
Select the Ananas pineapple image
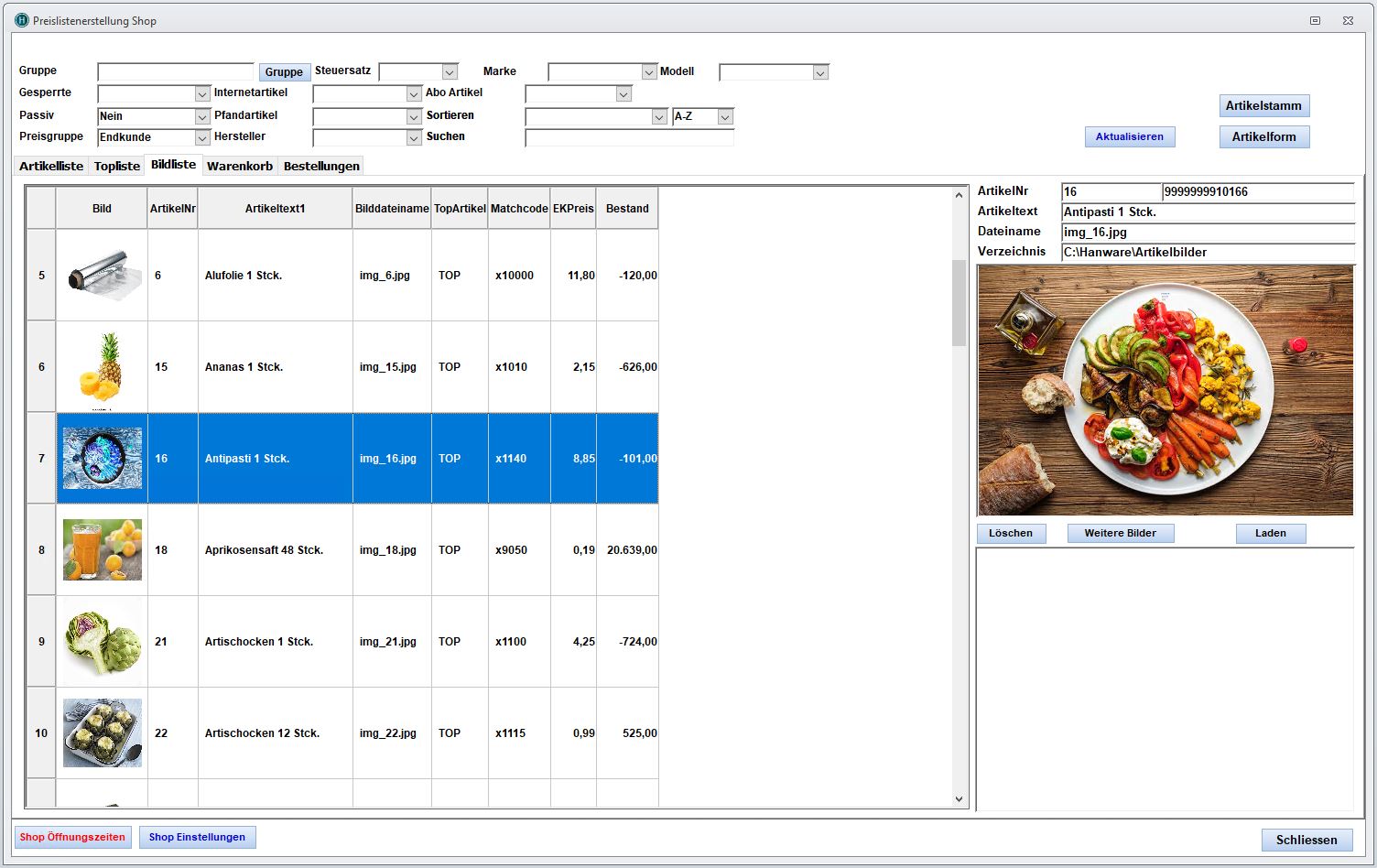tap(103, 366)
